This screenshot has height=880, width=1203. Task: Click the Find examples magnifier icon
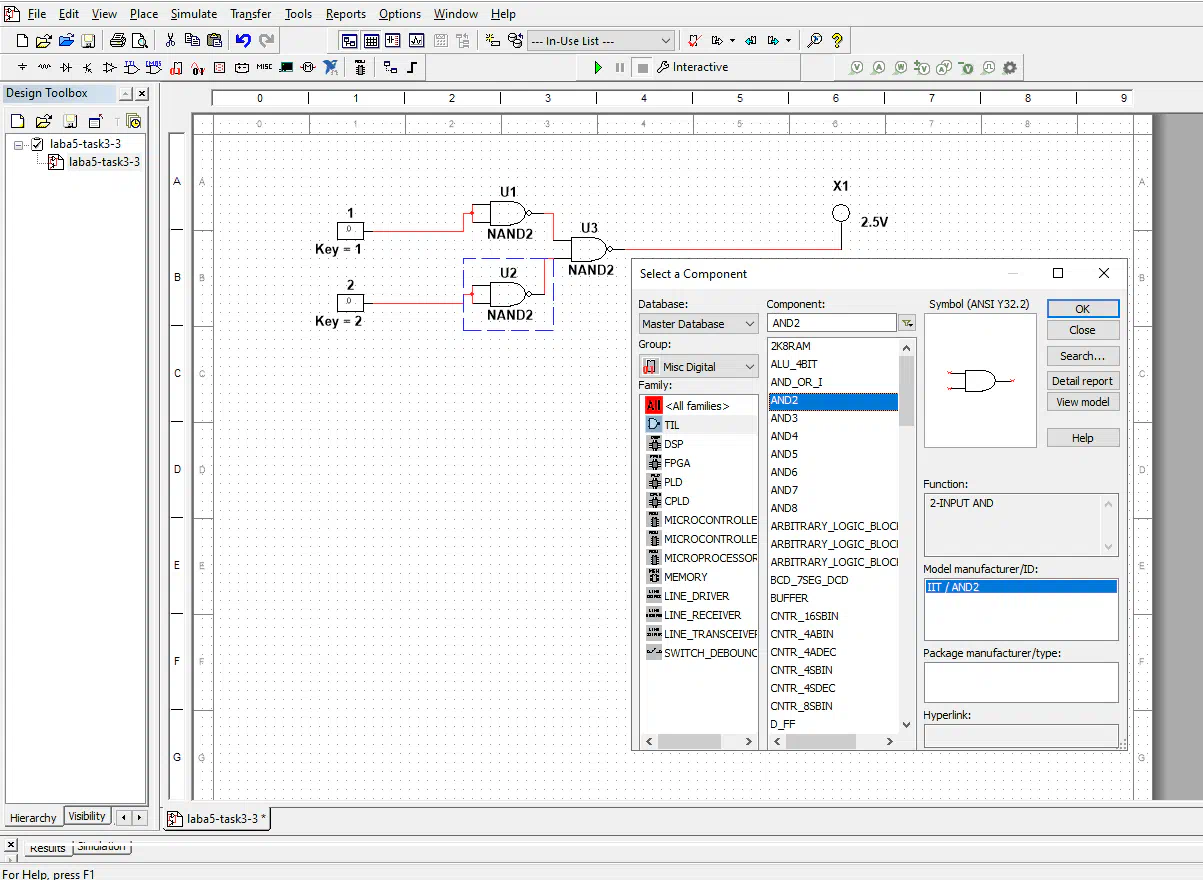815,41
